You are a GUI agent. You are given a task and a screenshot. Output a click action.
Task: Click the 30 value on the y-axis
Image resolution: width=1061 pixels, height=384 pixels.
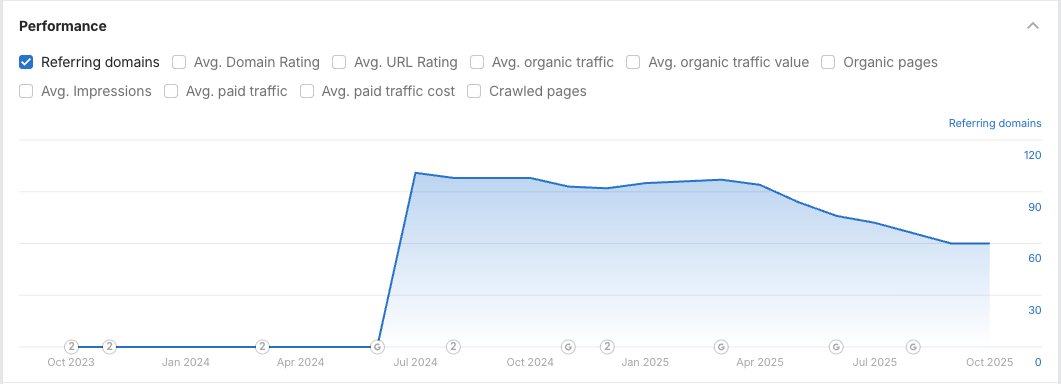click(1035, 311)
